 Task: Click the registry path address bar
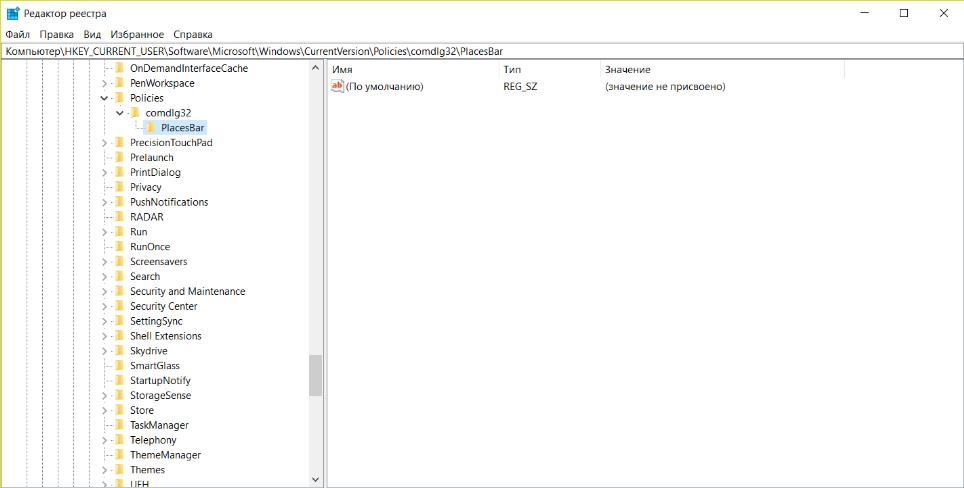[x=482, y=52]
